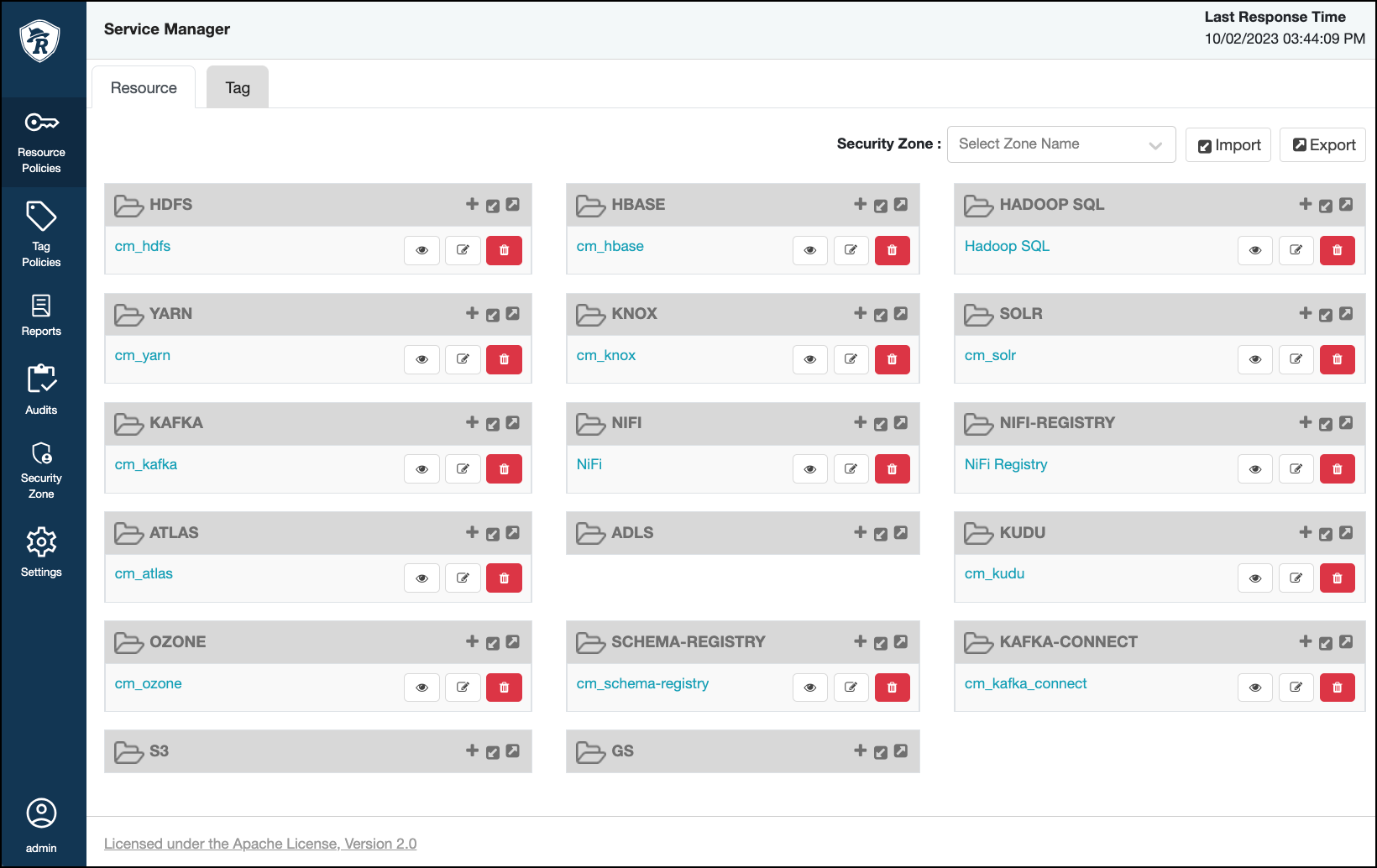1377x868 pixels.
Task: Open Tag Policies in sidebar
Action: 41,233
